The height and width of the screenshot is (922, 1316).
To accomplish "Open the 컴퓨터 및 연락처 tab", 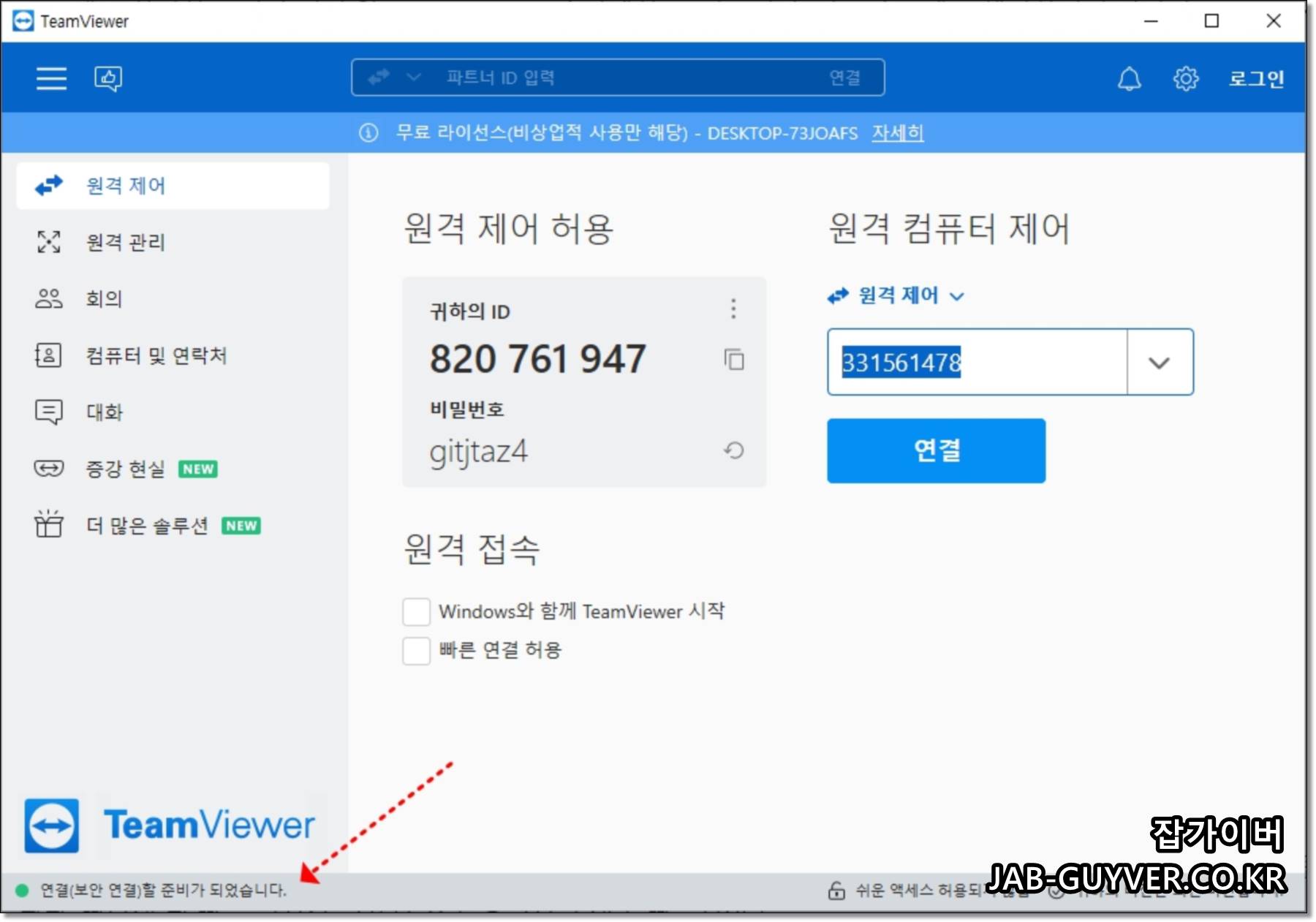I will point(173,355).
